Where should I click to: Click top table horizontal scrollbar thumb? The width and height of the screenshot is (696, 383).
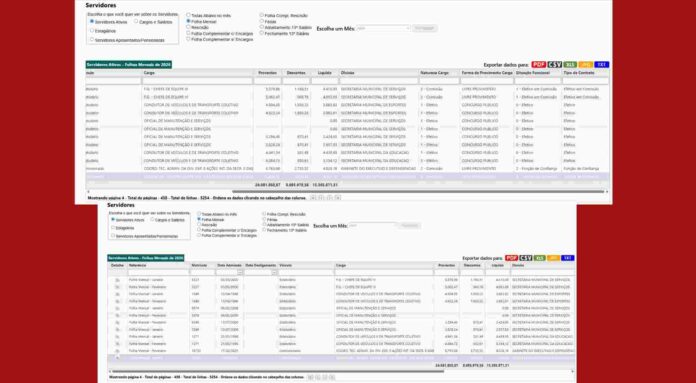click(x=418, y=192)
